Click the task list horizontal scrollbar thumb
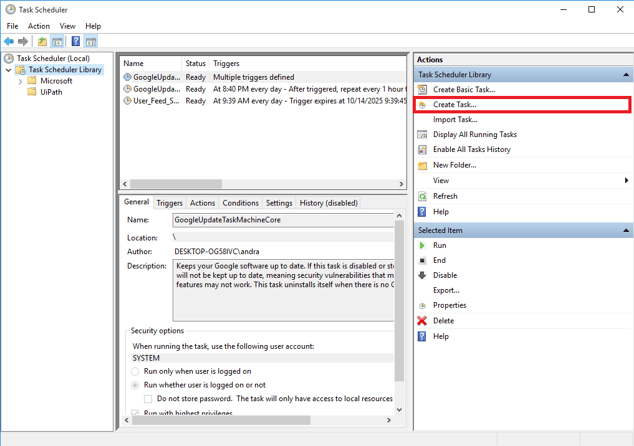The image size is (634, 446). (176, 184)
